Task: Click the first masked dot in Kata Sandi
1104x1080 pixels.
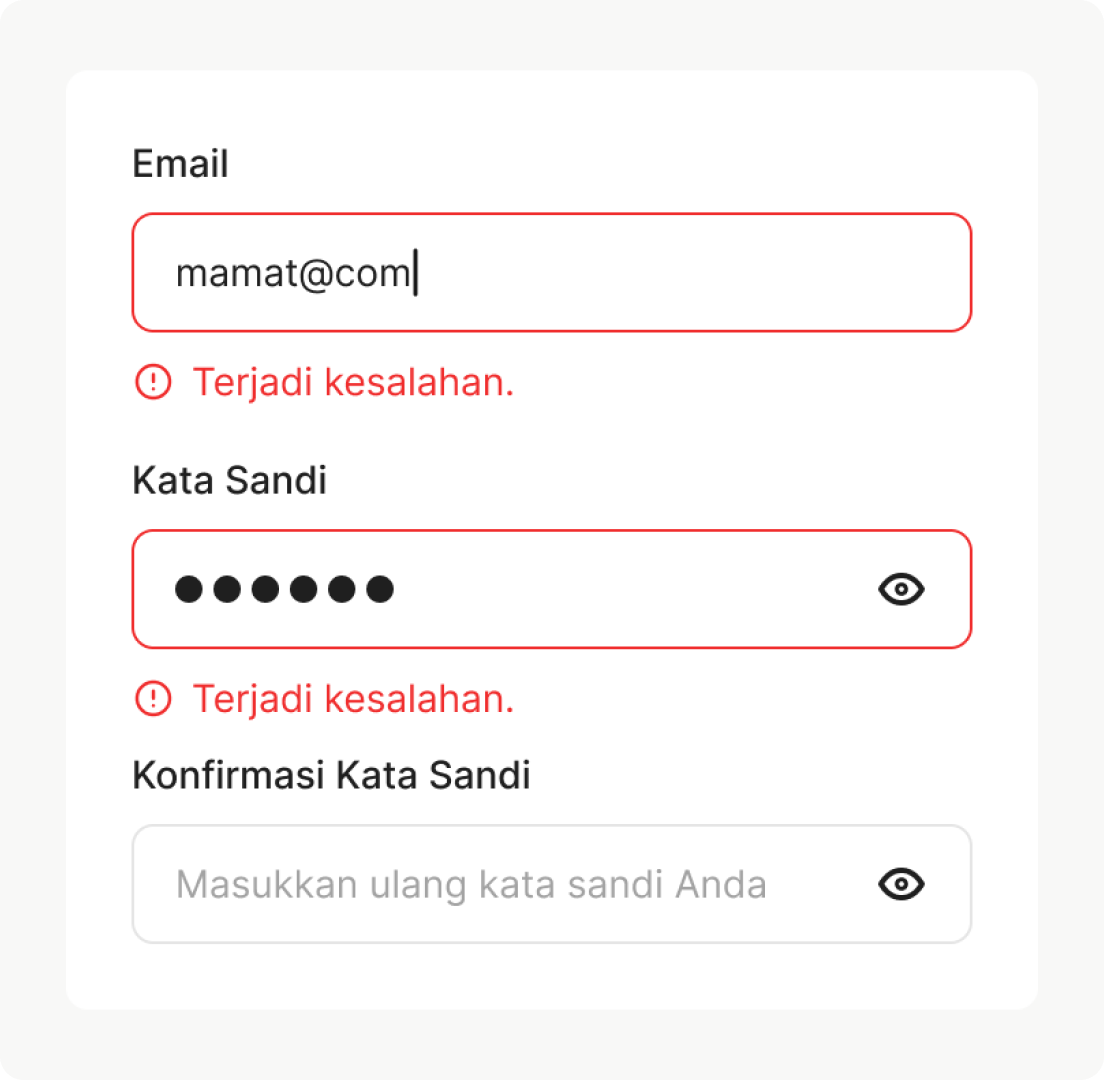Action: tap(188, 590)
